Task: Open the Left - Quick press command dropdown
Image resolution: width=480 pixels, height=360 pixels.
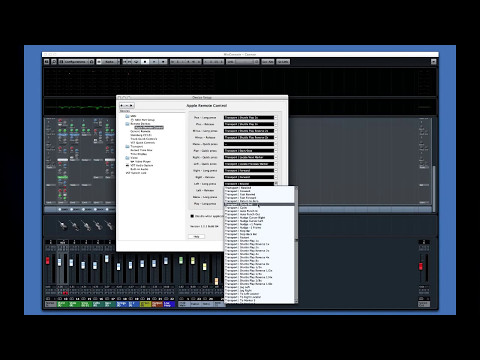Action: click(250, 164)
